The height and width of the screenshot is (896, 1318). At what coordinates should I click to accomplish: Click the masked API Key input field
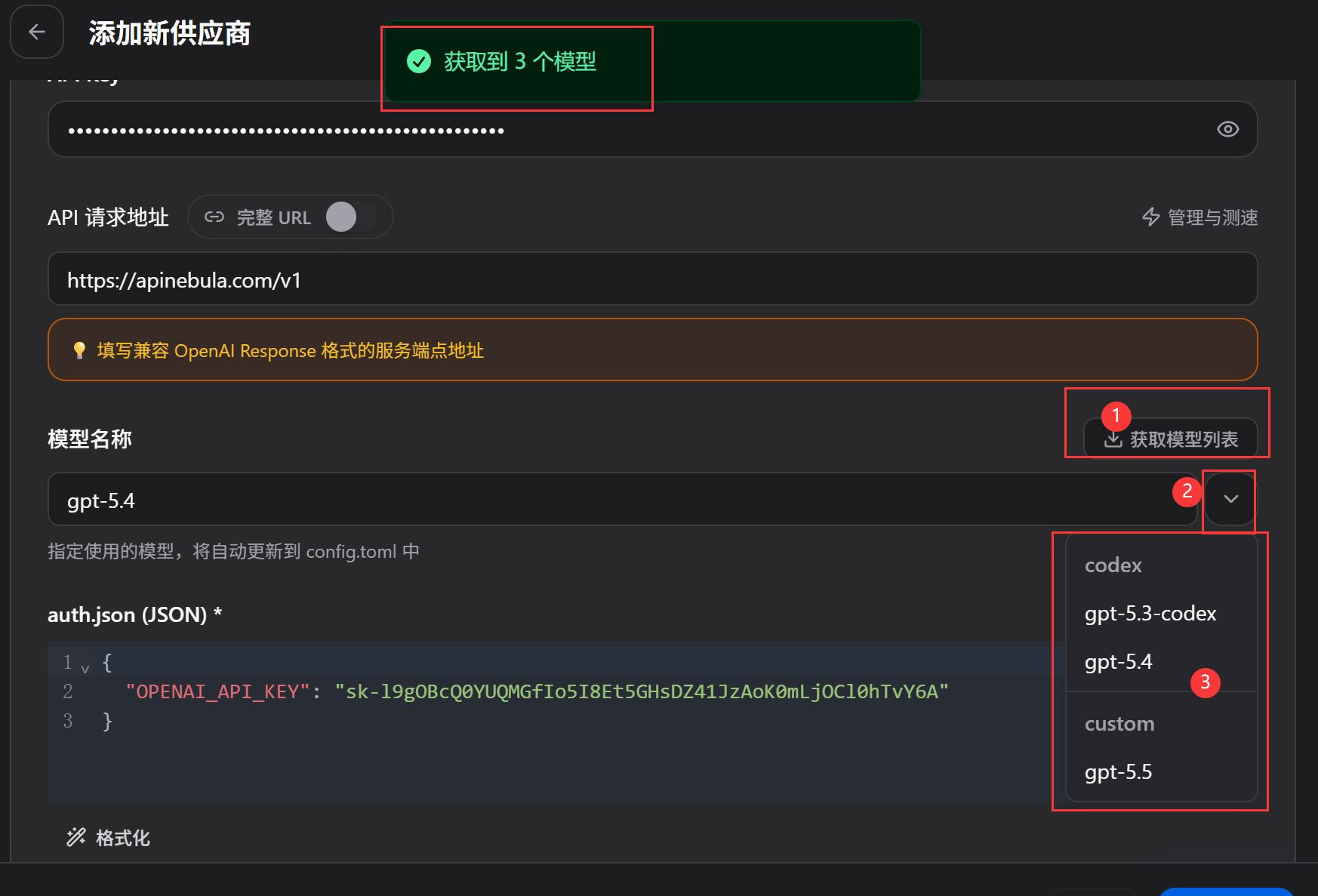click(x=652, y=129)
